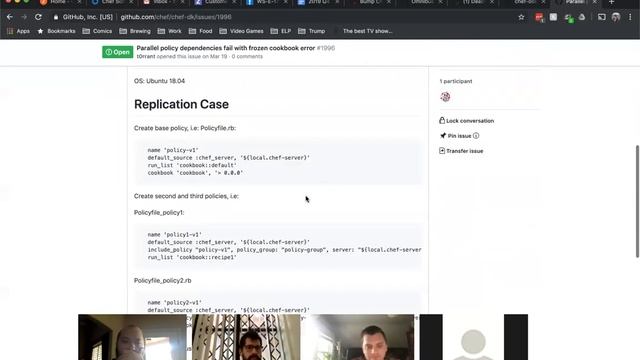Click the browser forward arrow
The image size is (640, 360).
pos(24,17)
